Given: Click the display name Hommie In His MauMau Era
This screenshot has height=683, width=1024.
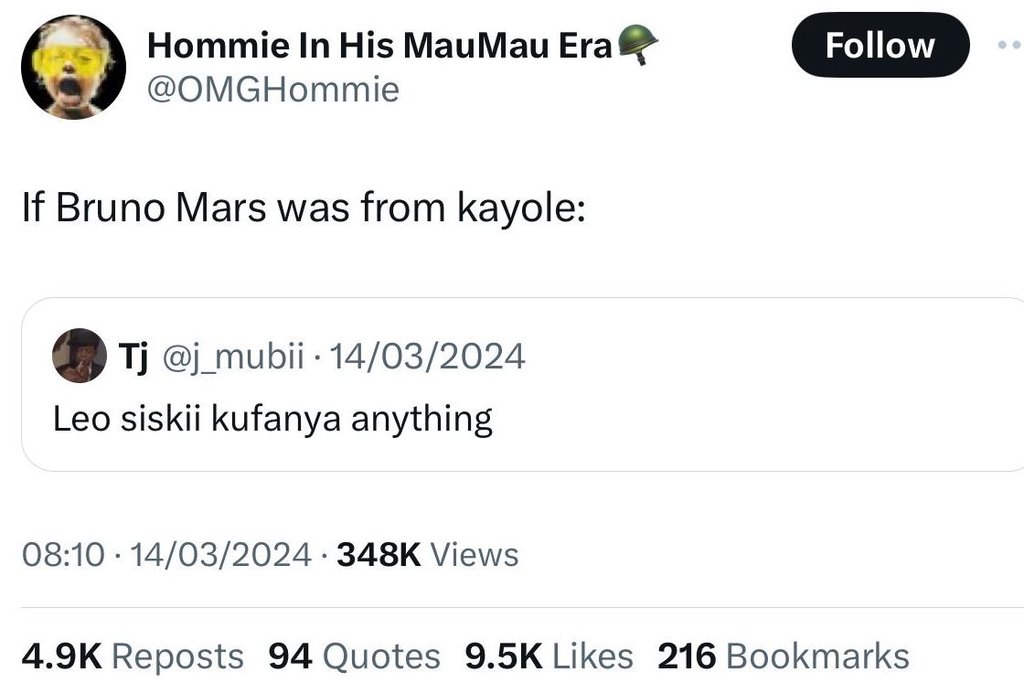Looking at the screenshot, I should [x=379, y=43].
